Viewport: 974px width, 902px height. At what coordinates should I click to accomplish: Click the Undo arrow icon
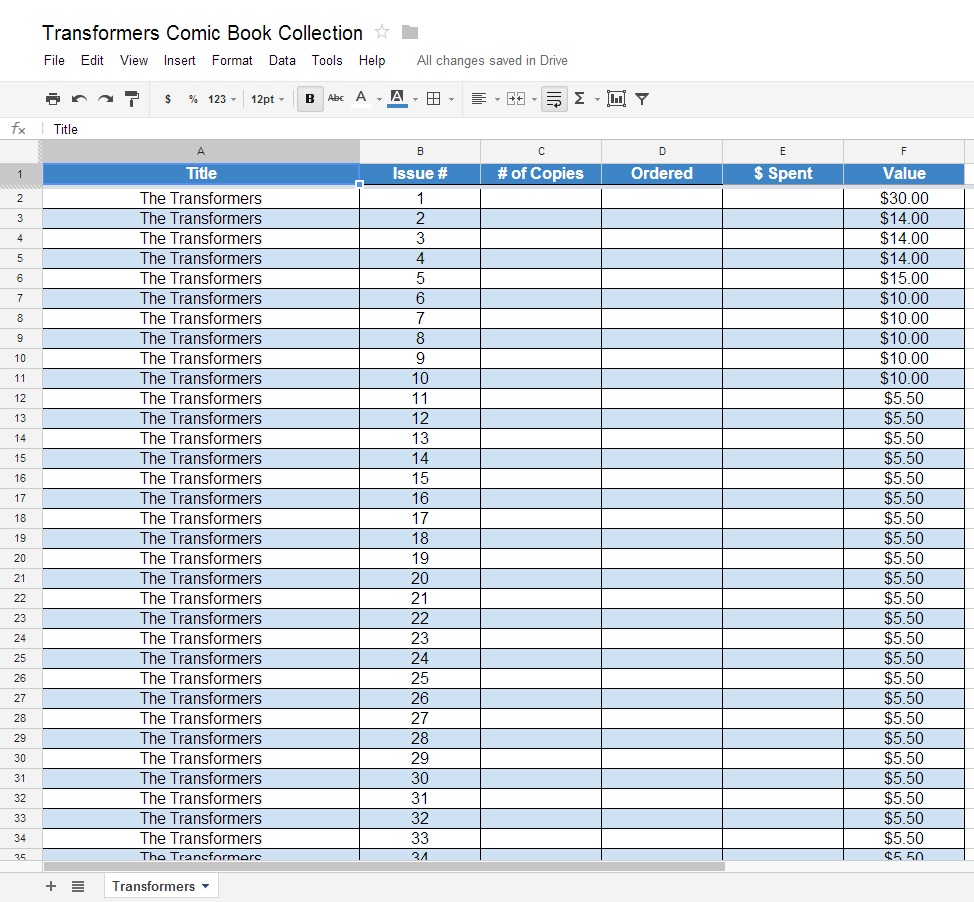[79, 99]
